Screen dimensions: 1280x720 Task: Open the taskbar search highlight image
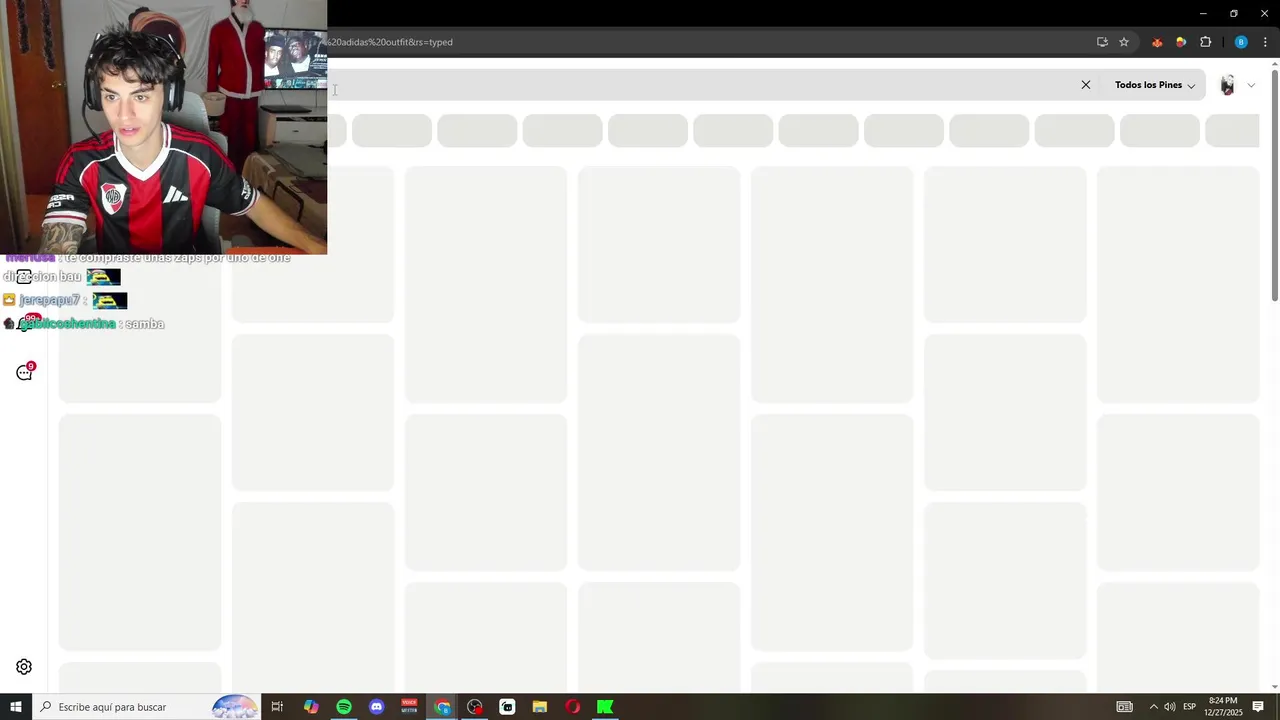(235, 707)
